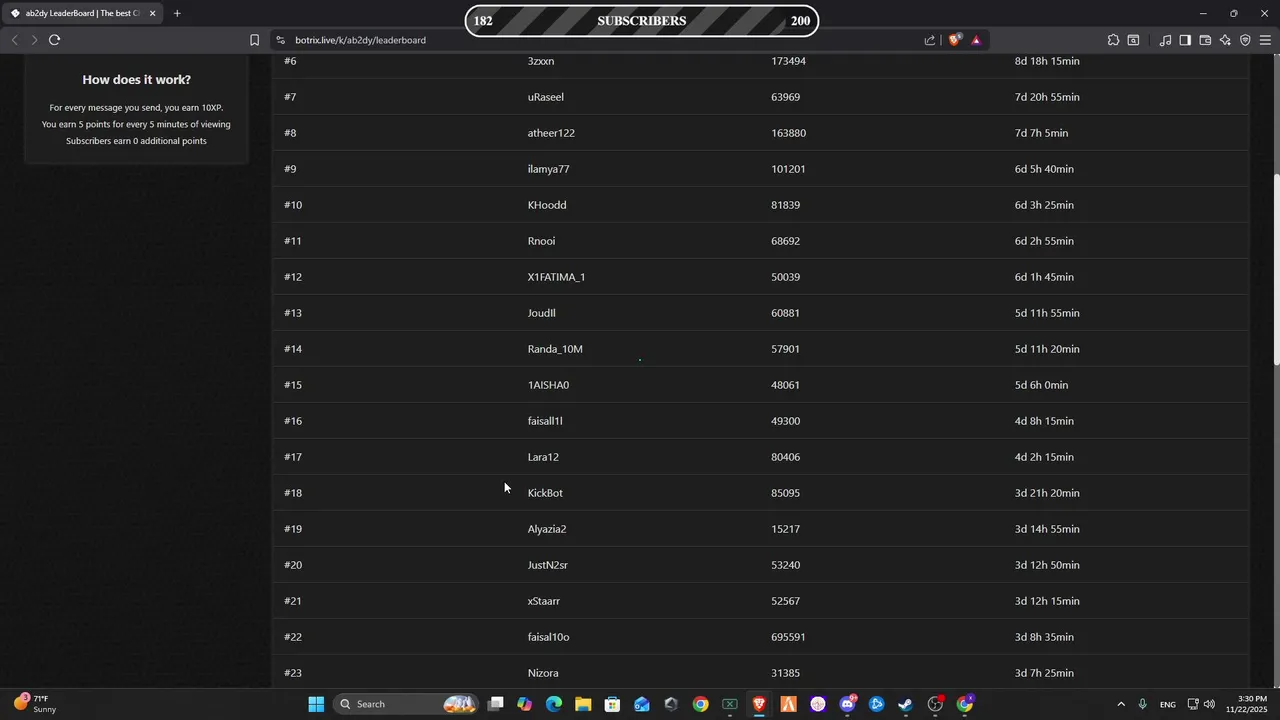Image resolution: width=1280 pixels, height=720 pixels.
Task: Open Discord from the taskbar
Action: pyautogui.click(x=848, y=704)
